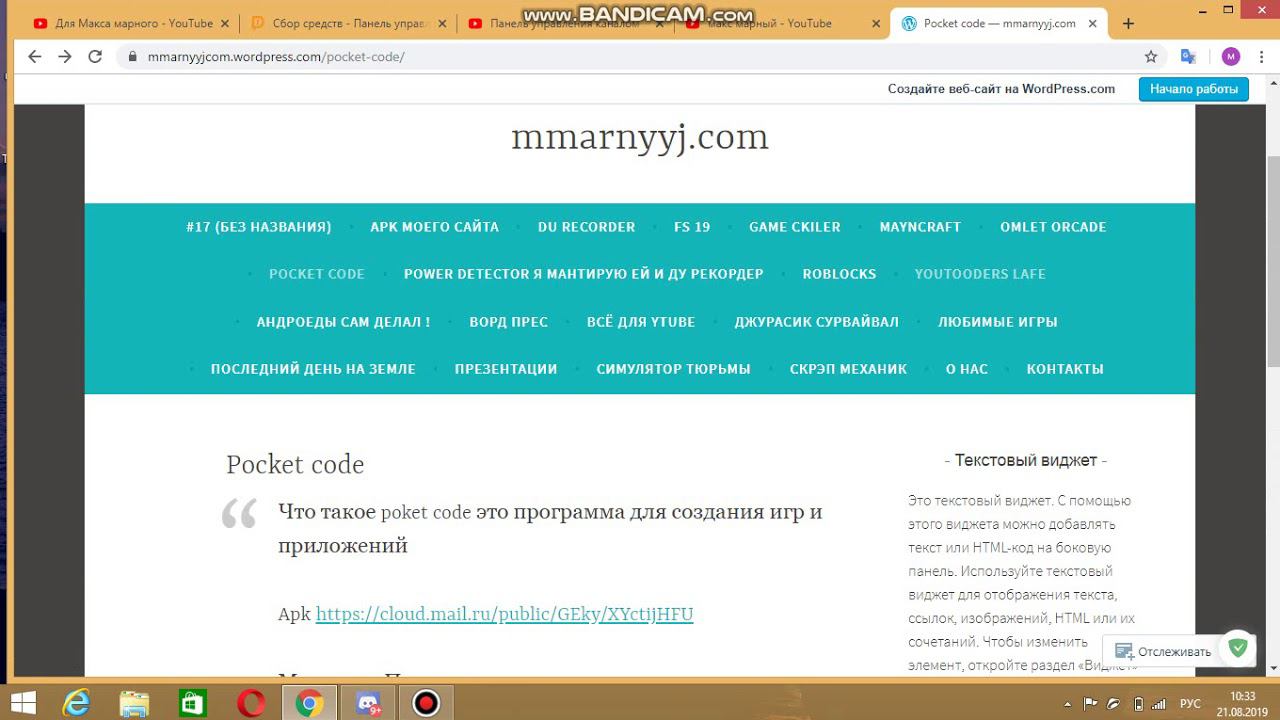
Task: Close the 'Pocket code — mmarnyyj.com' tab
Action: point(1093,24)
